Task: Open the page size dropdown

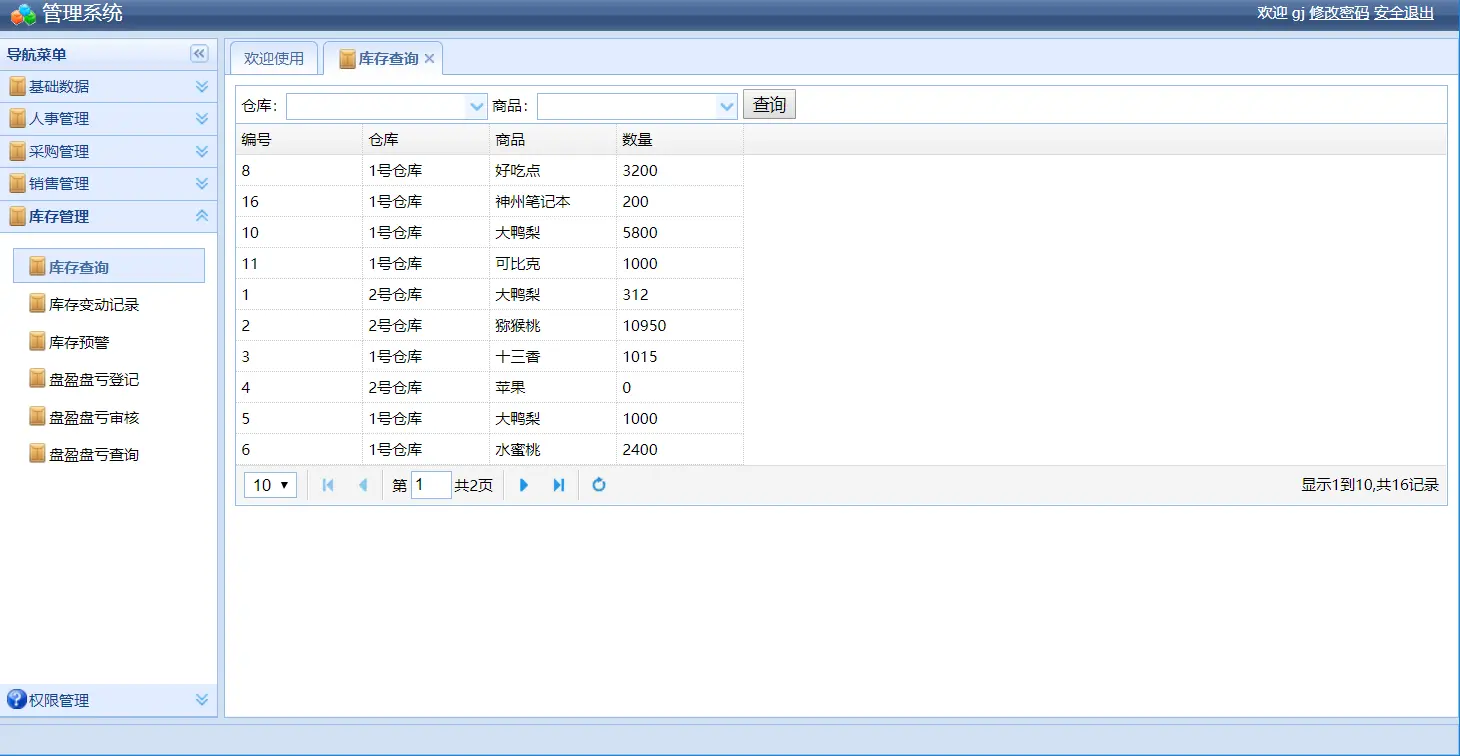Action: click(x=270, y=485)
